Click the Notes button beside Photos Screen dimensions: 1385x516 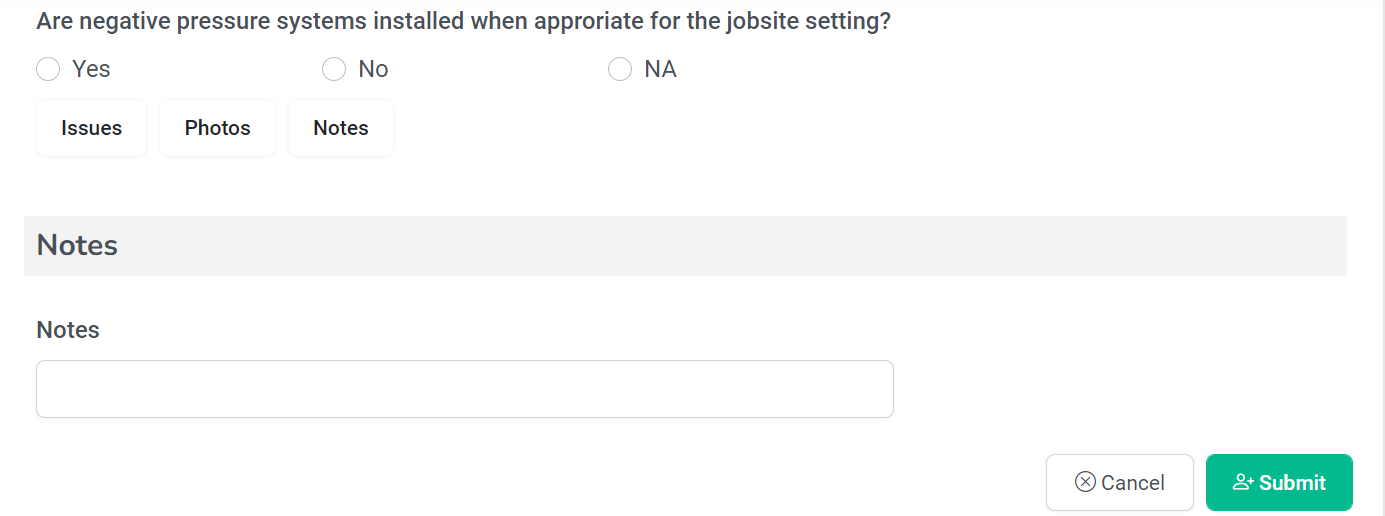(341, 128)
